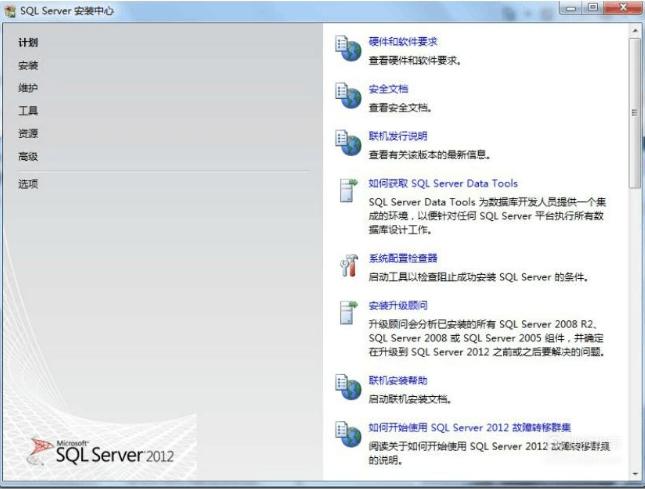Maximize the SQL Server 安装中心 window

coord(593,8)
